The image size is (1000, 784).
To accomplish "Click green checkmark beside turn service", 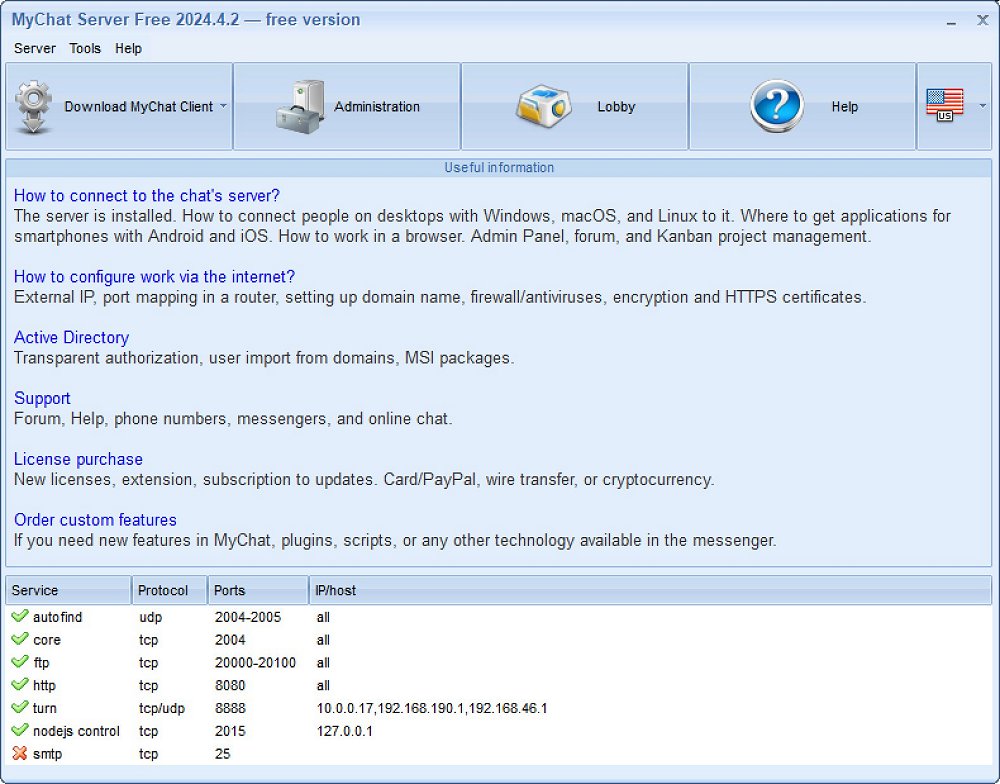I will click(x=19, y=708).
